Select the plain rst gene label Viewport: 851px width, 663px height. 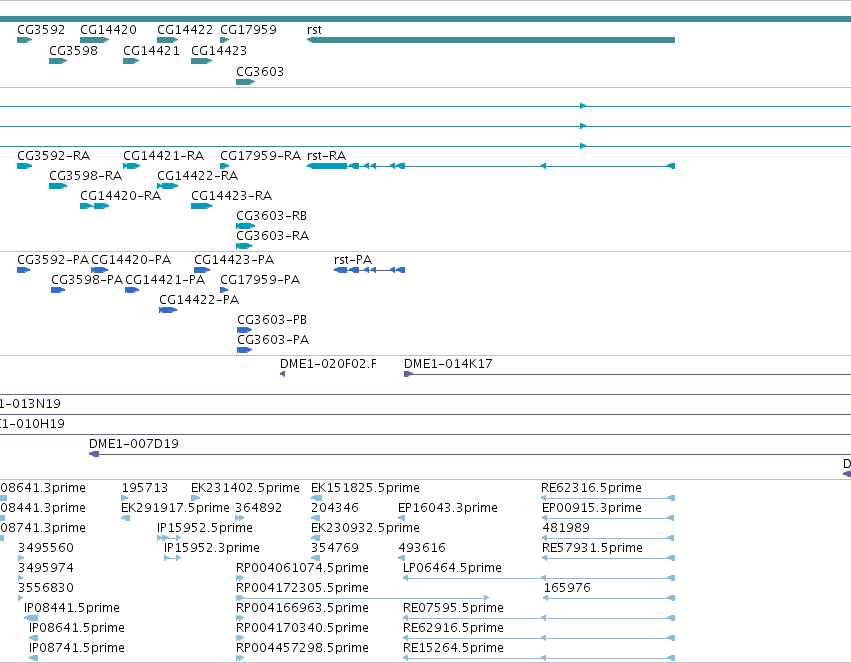click(314, 30)
